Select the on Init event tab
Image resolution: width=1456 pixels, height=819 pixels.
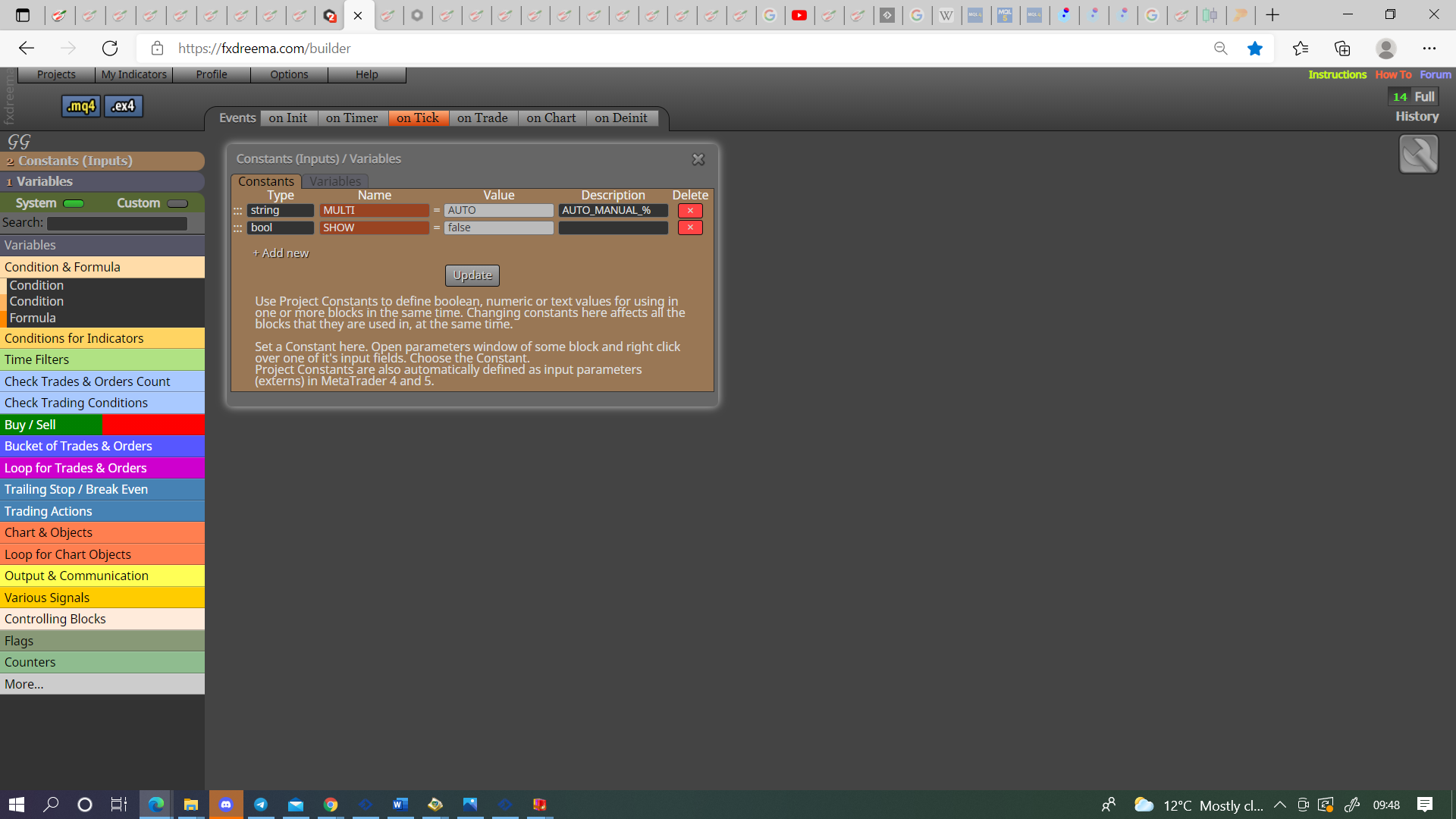[288, 118]
